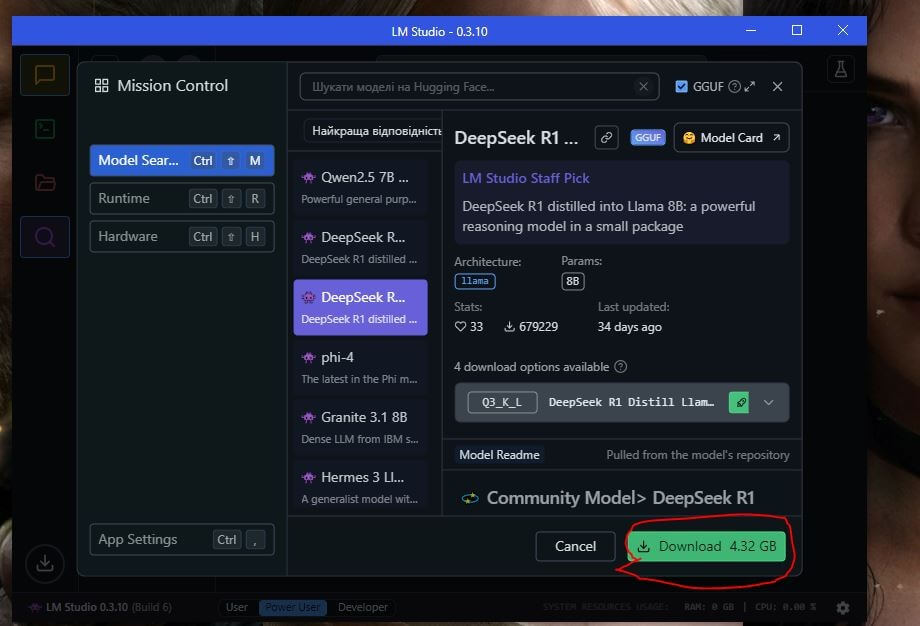Clear the Hugging Face search field
920x626 pixels.
(644, 87)
